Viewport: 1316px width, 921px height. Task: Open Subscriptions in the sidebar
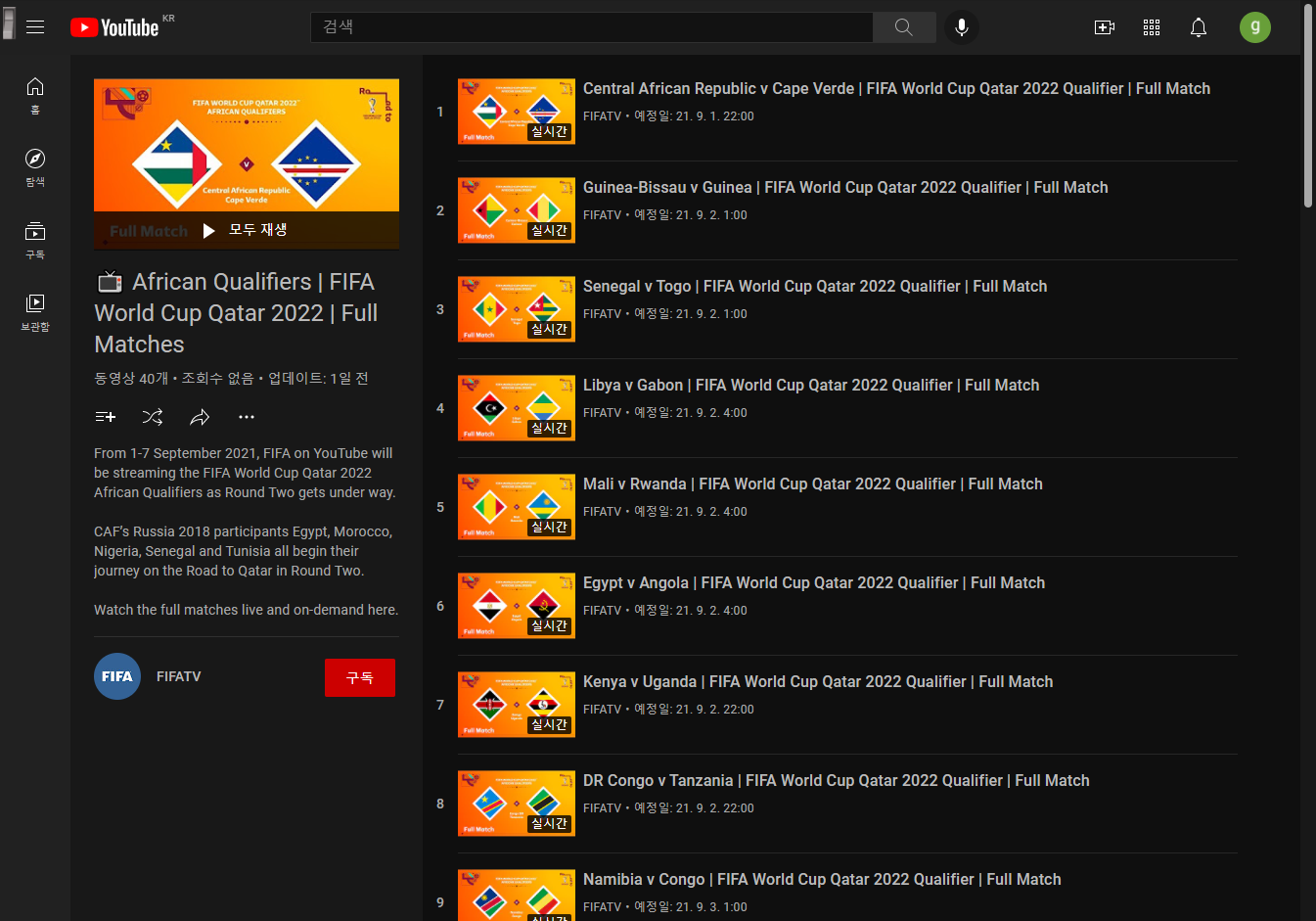click(x=35, y=241)
